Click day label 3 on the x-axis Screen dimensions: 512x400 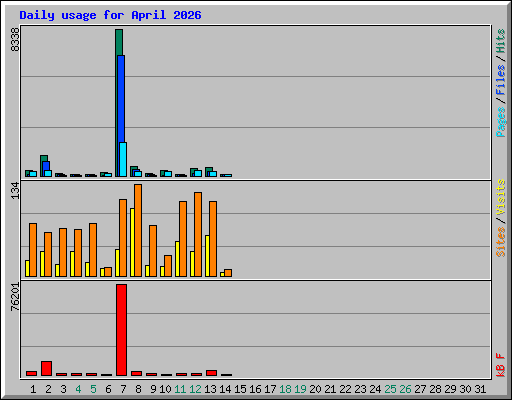click(63, 389)
